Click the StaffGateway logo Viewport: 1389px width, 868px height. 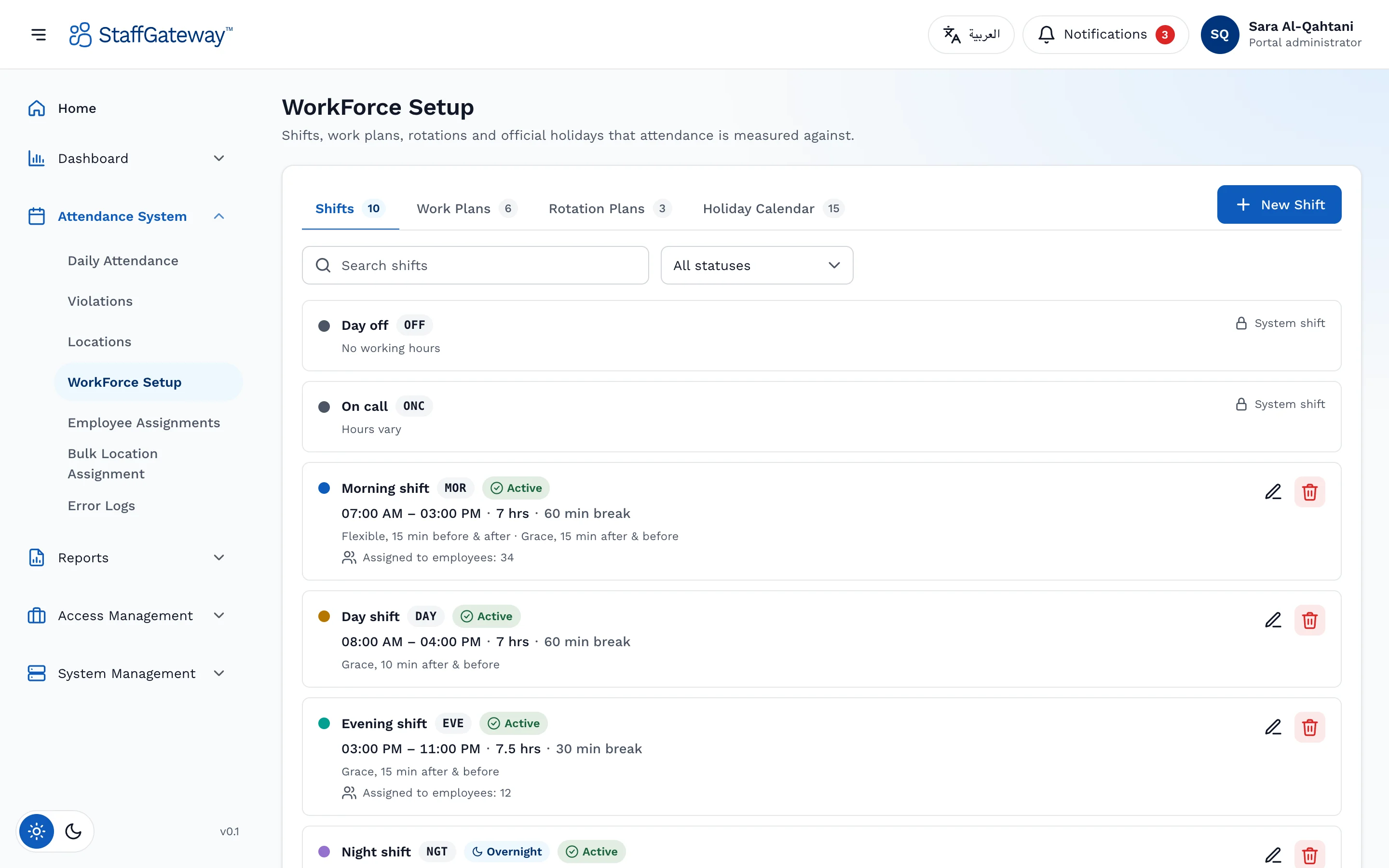[x=150, y=34]
